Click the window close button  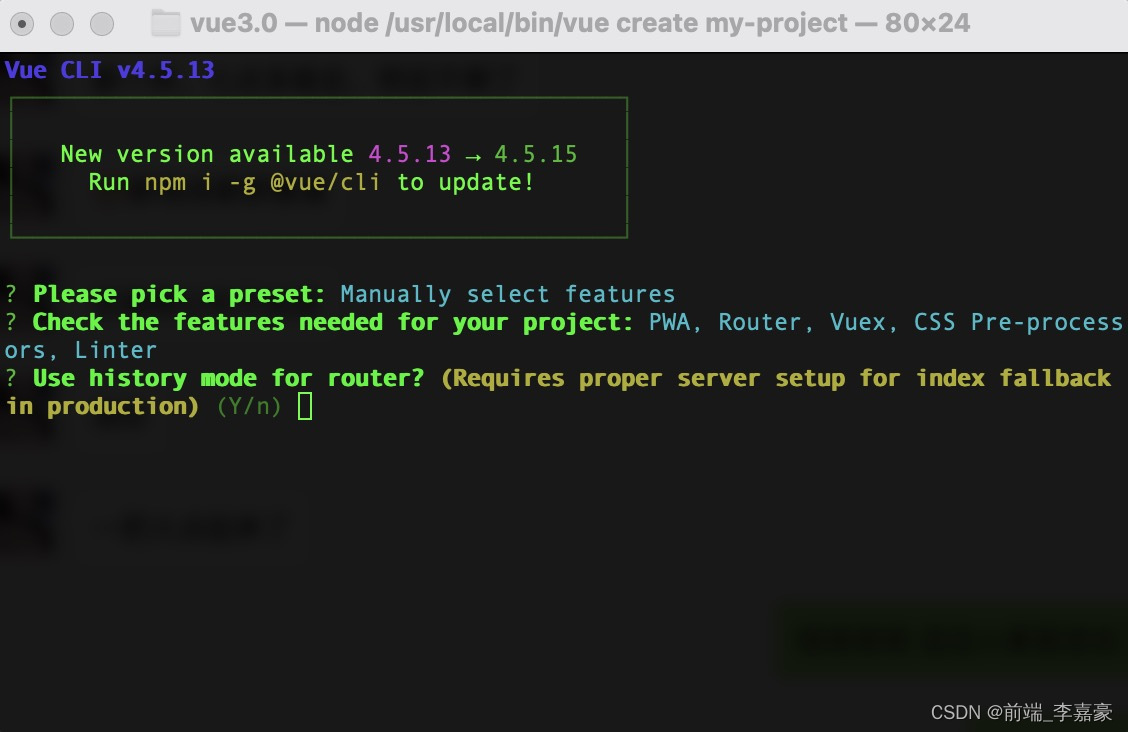click(x=22, y=24)
